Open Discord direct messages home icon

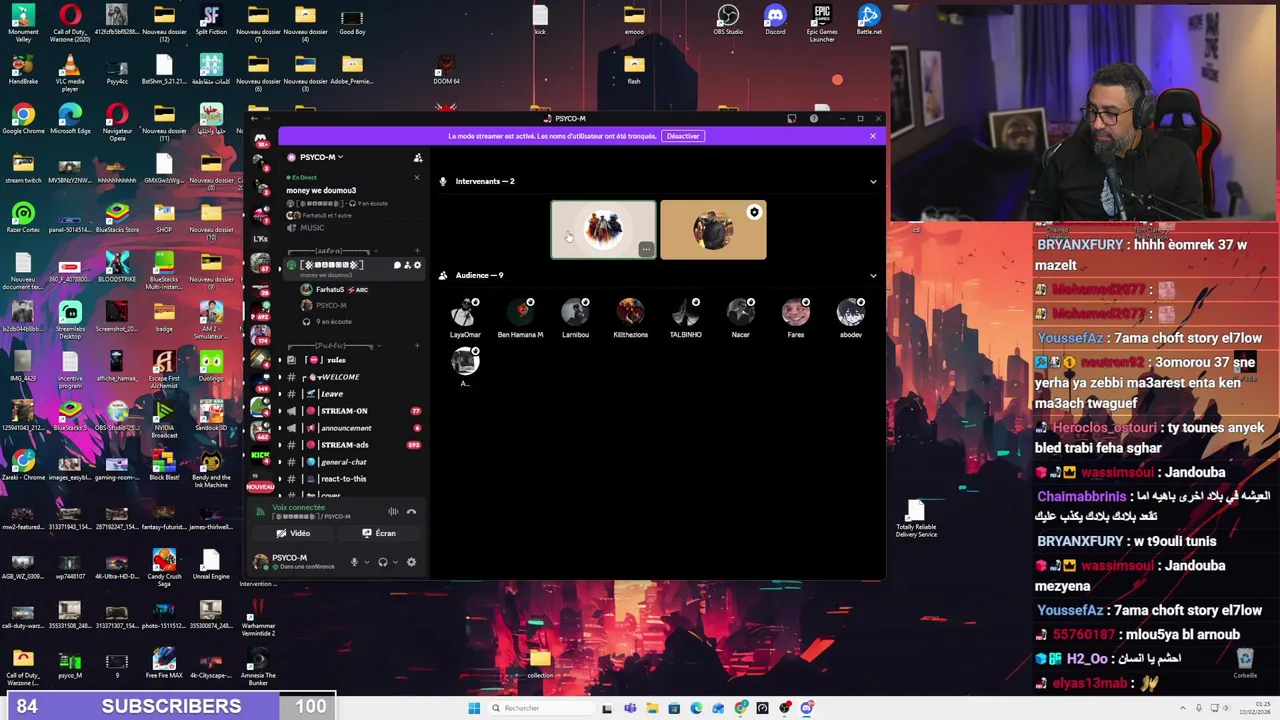point(260,139)
